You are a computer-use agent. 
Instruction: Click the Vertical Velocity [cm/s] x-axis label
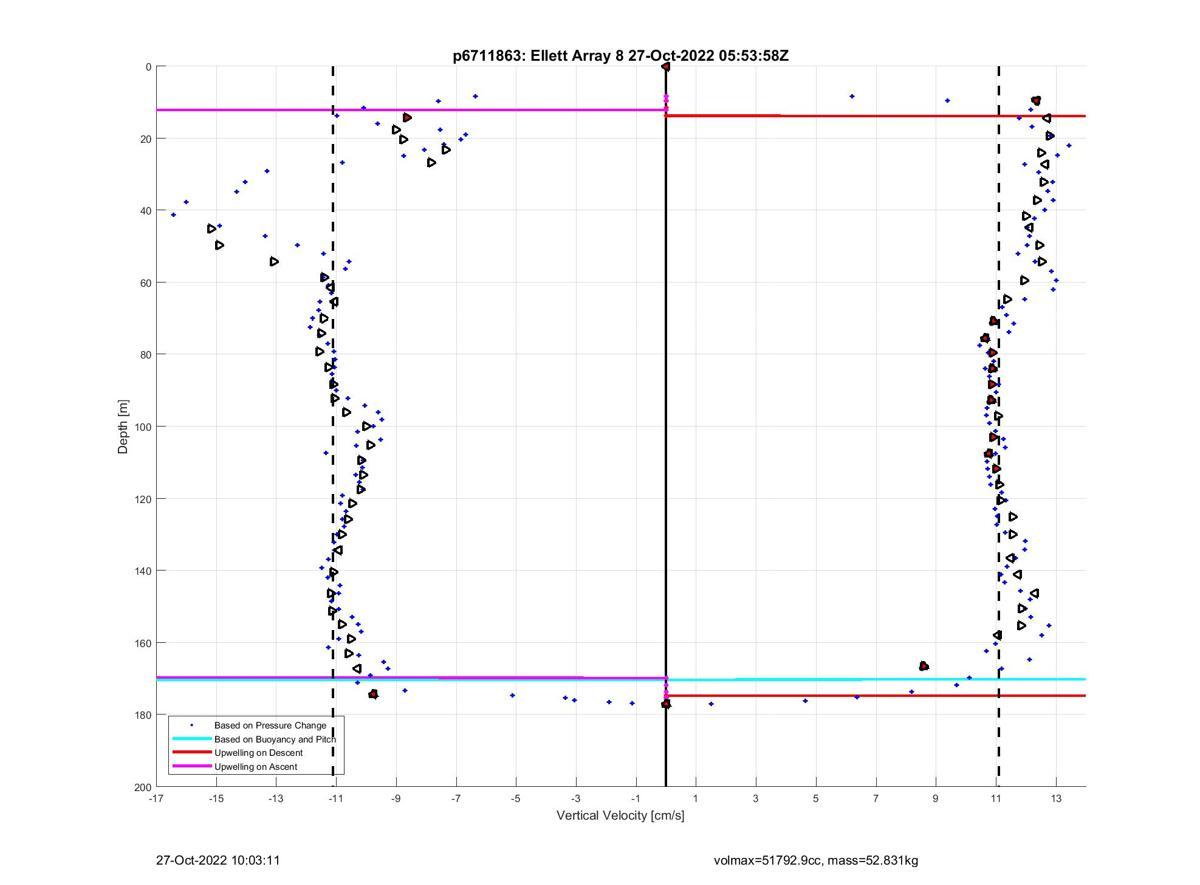click(x=620, y=815)
